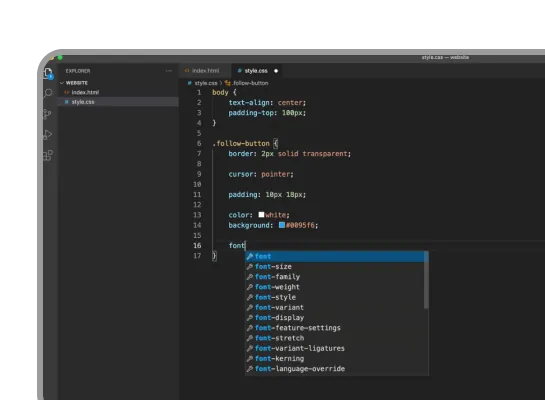Screen dimensions: 545x400
Task: Pick 'font-variant-ligatures' from suggestions
Action: coord(335,348)
